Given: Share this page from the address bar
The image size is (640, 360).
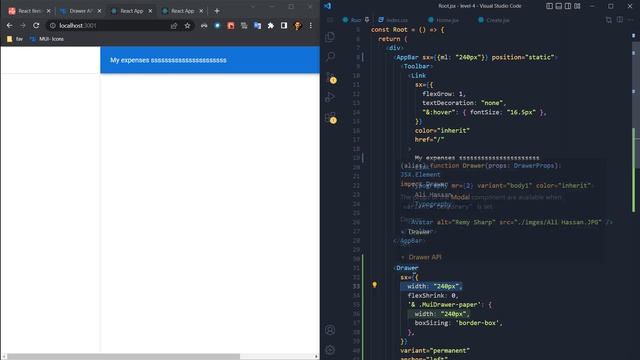Looking at the screenshot, I should 174,25.
